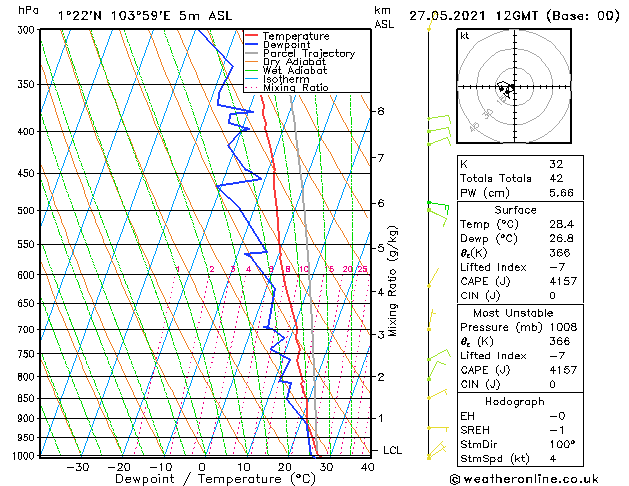Click the gray Parcel Trajectory line sample in legend
Viewport: 629px width, 486px height.
pyautogui.click(x=252, y=53)
